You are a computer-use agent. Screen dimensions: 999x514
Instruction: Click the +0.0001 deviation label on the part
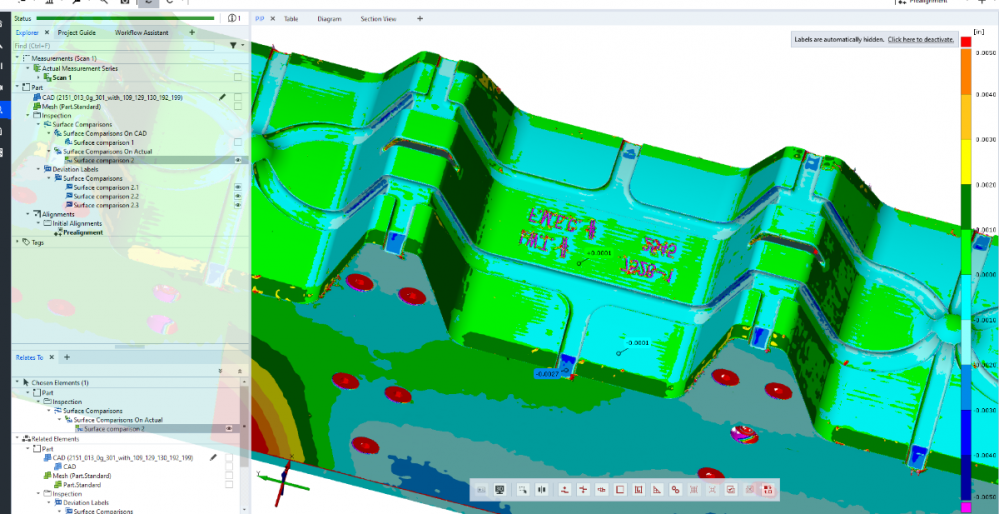pos(598,253)
